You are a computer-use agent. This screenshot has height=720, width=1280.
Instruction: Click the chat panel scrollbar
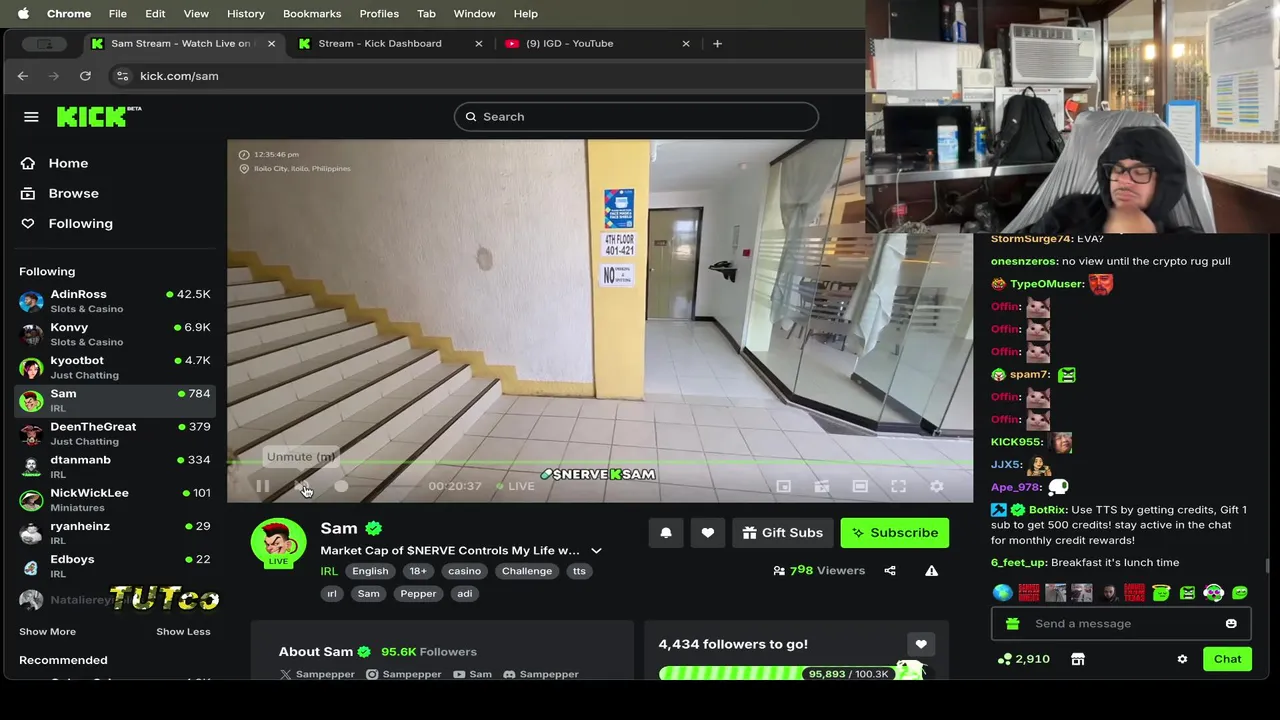point(1267,566)
